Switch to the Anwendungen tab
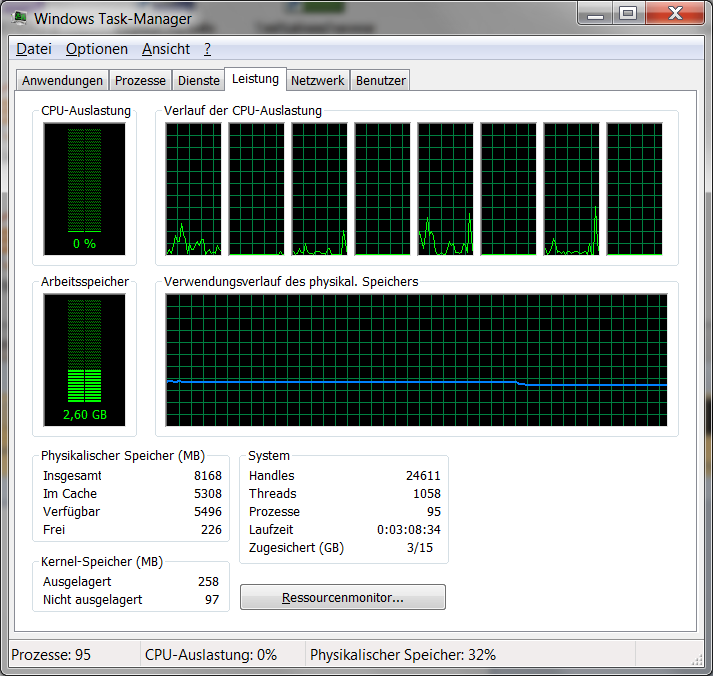The width and height of the screenshot is (713, 676). pyautogui.click(x=62, y=80)
